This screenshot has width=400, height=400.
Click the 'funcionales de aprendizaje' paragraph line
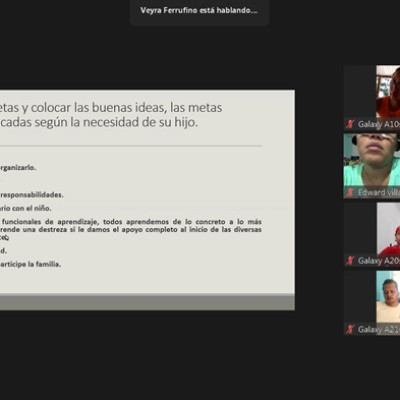coord(131,222)
